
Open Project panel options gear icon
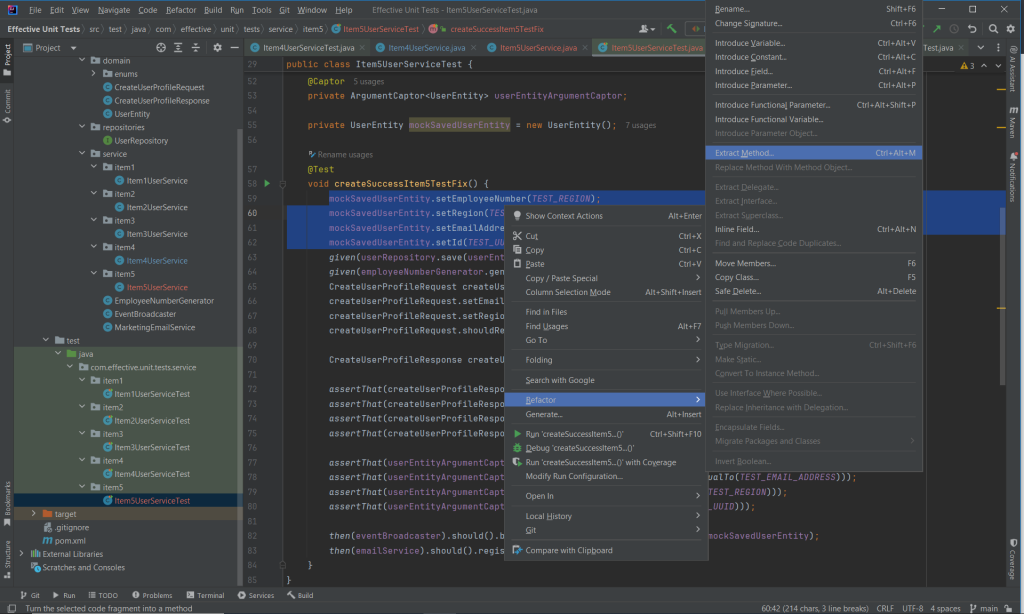218,48
